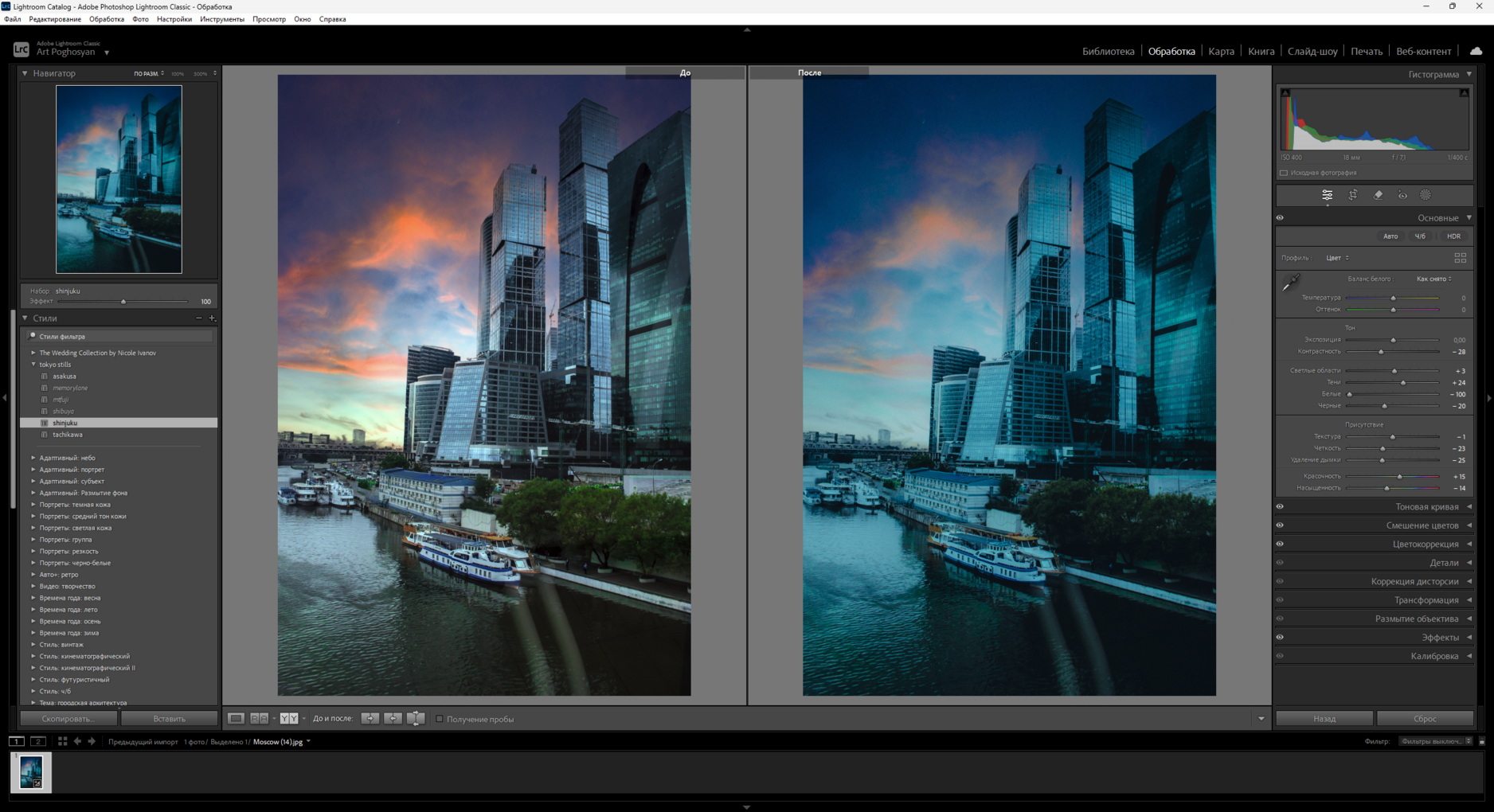Open the Библиотека module tab
The height and width of the screenshot is (812, 1494).
1108,52
